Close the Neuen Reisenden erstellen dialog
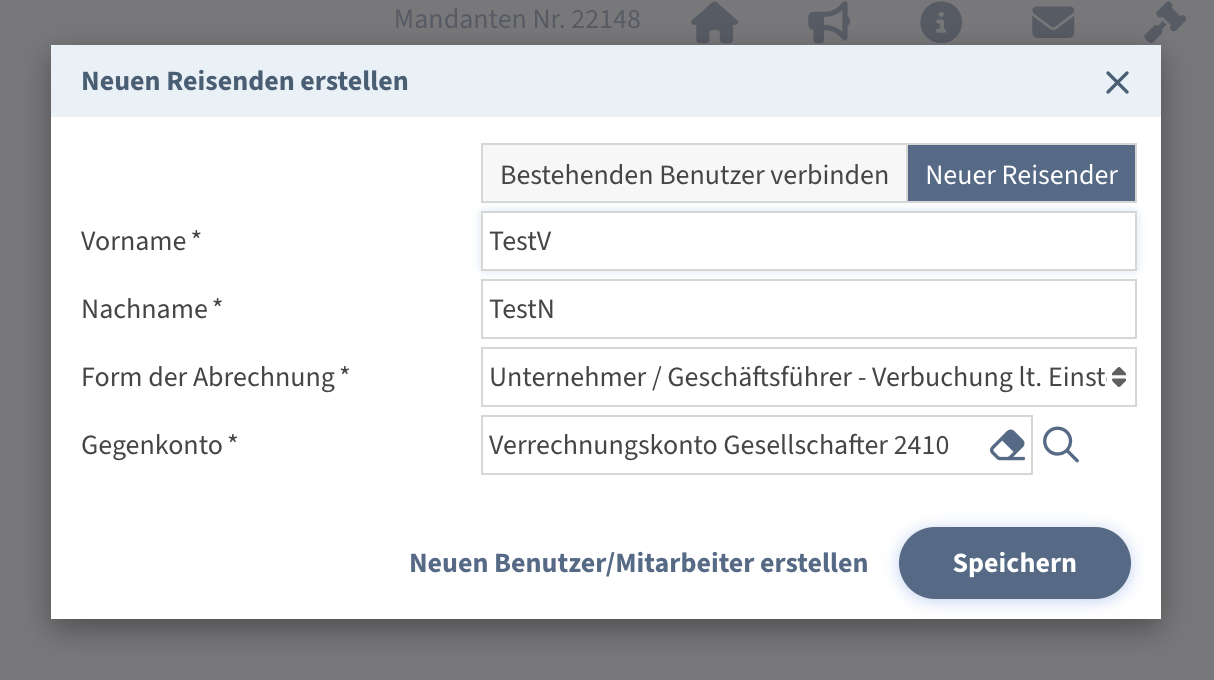 point(1117,82)
